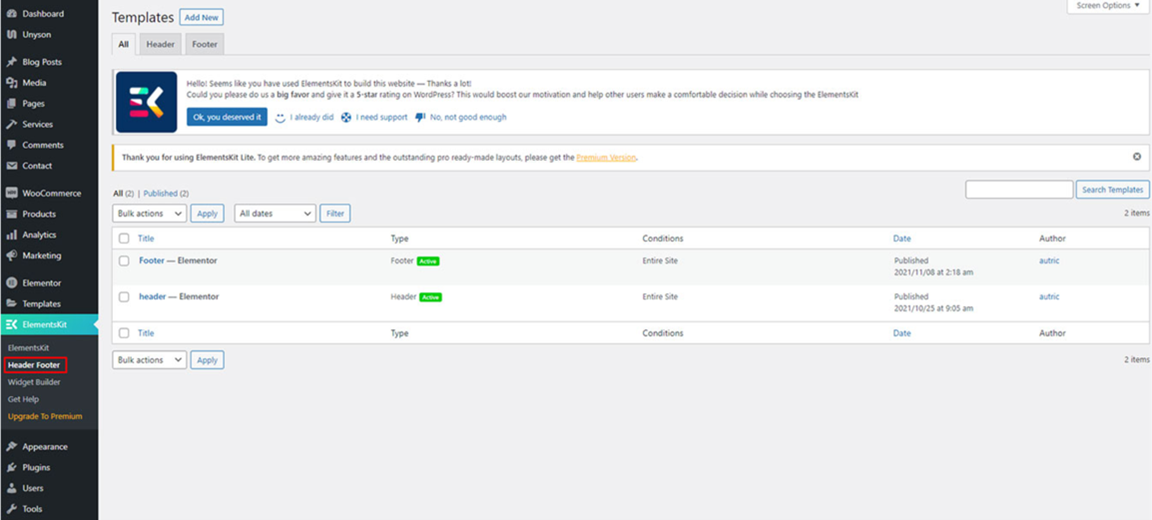Tick the select-all checkbox in table footer
This screenshot has width=1152, height=520.
click(x=123, y=333)
